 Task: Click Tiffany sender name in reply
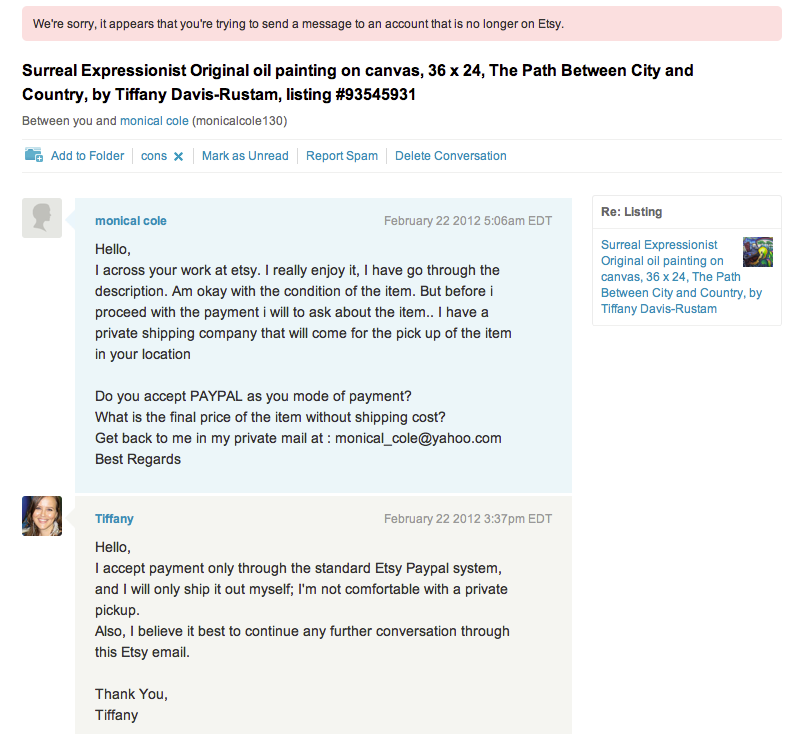point(114,519)
